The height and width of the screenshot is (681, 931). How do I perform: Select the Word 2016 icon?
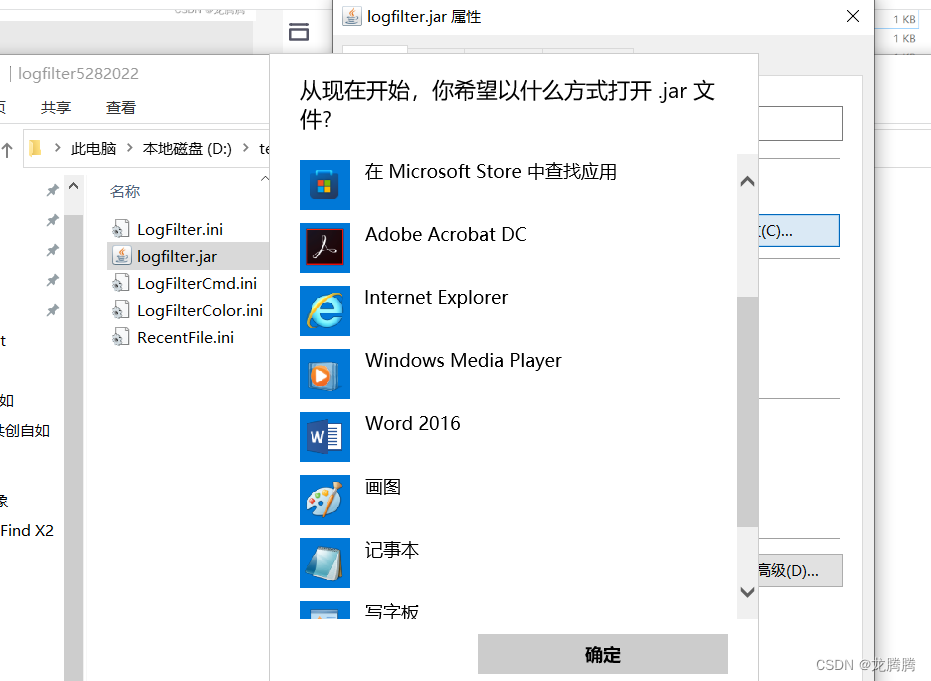[325, 437]
